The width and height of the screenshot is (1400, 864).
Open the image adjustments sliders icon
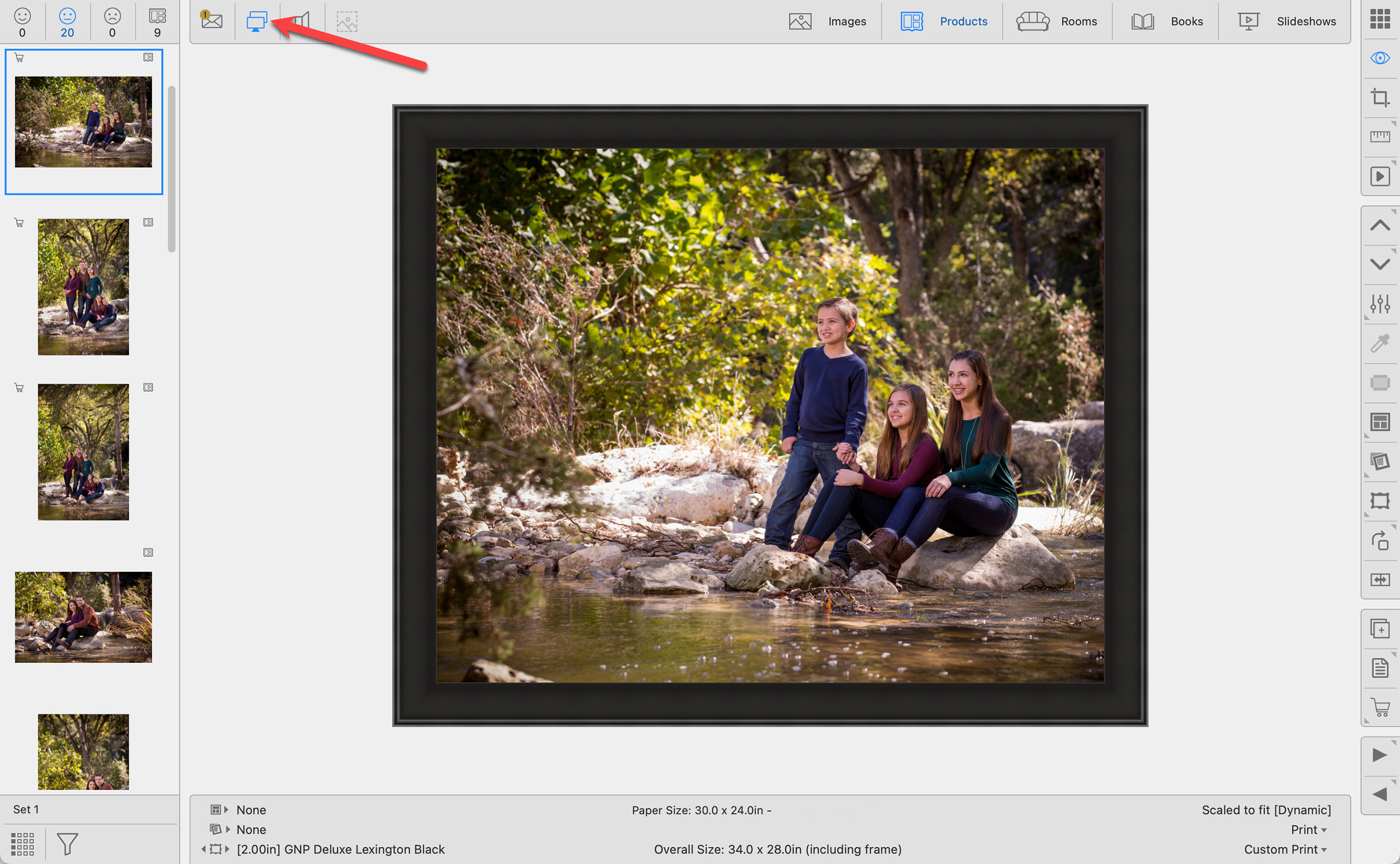1380,304
